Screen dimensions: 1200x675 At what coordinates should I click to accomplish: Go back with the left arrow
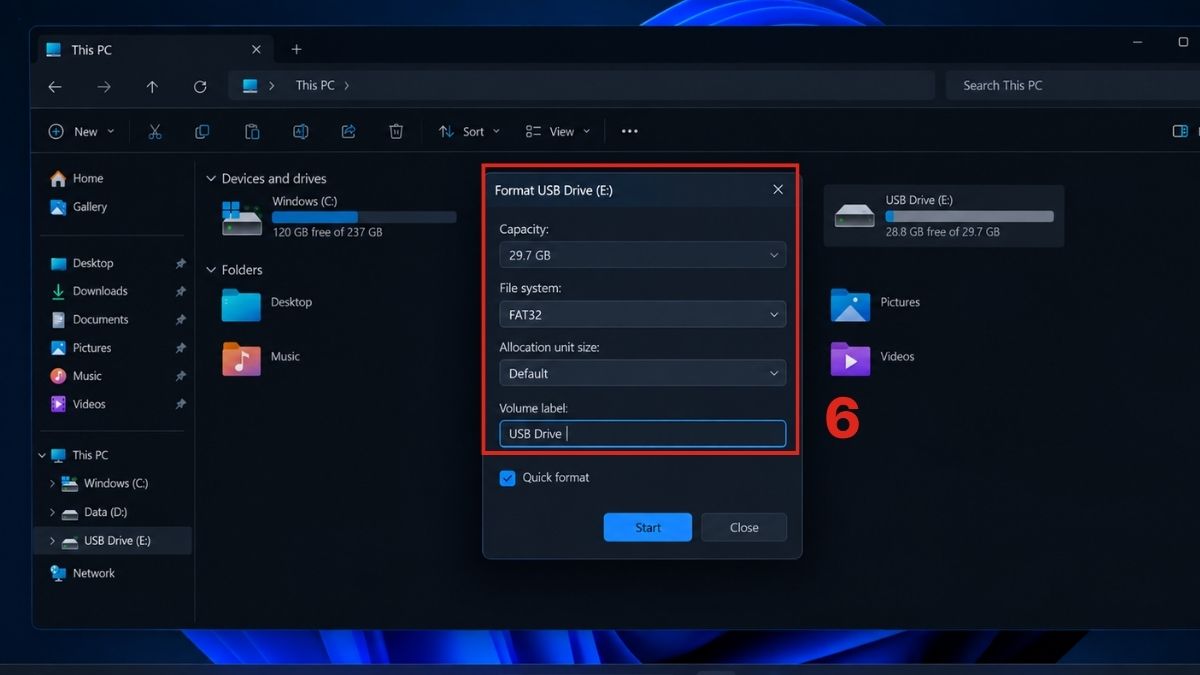tap(55, 87)
